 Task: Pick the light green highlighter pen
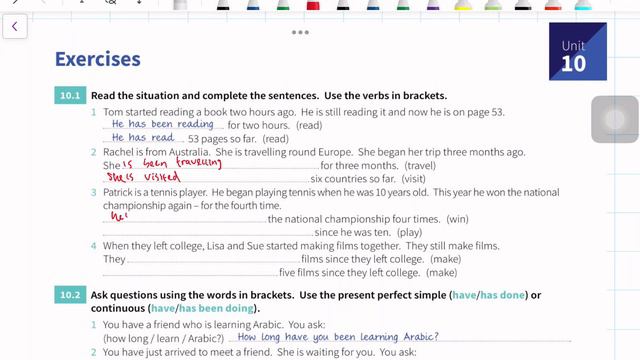click(493, 5)
